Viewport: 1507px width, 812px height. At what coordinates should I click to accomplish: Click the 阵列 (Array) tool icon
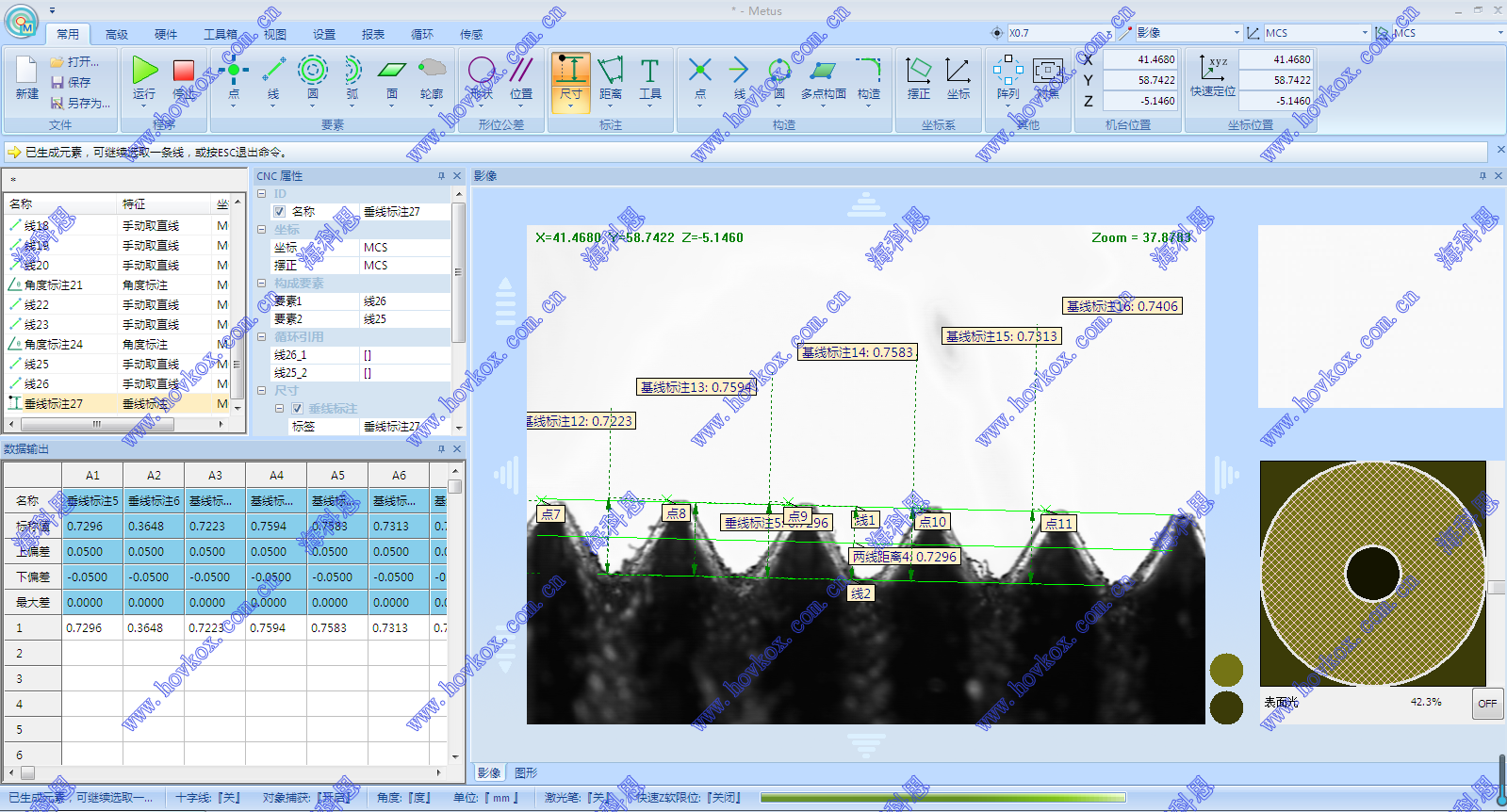[1007, 72]
